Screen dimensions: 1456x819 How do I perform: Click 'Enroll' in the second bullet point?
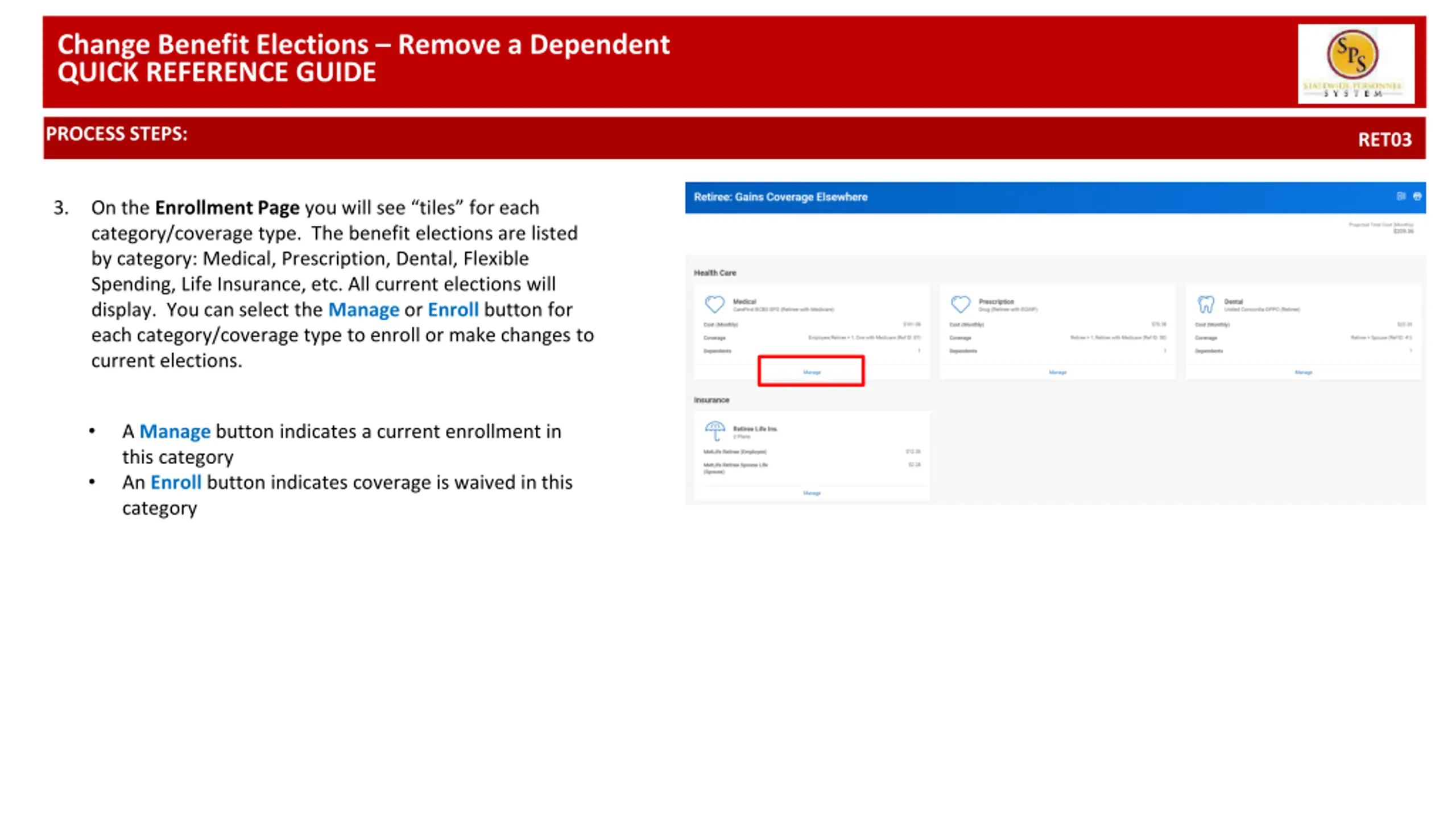click(x=176, y=482)
